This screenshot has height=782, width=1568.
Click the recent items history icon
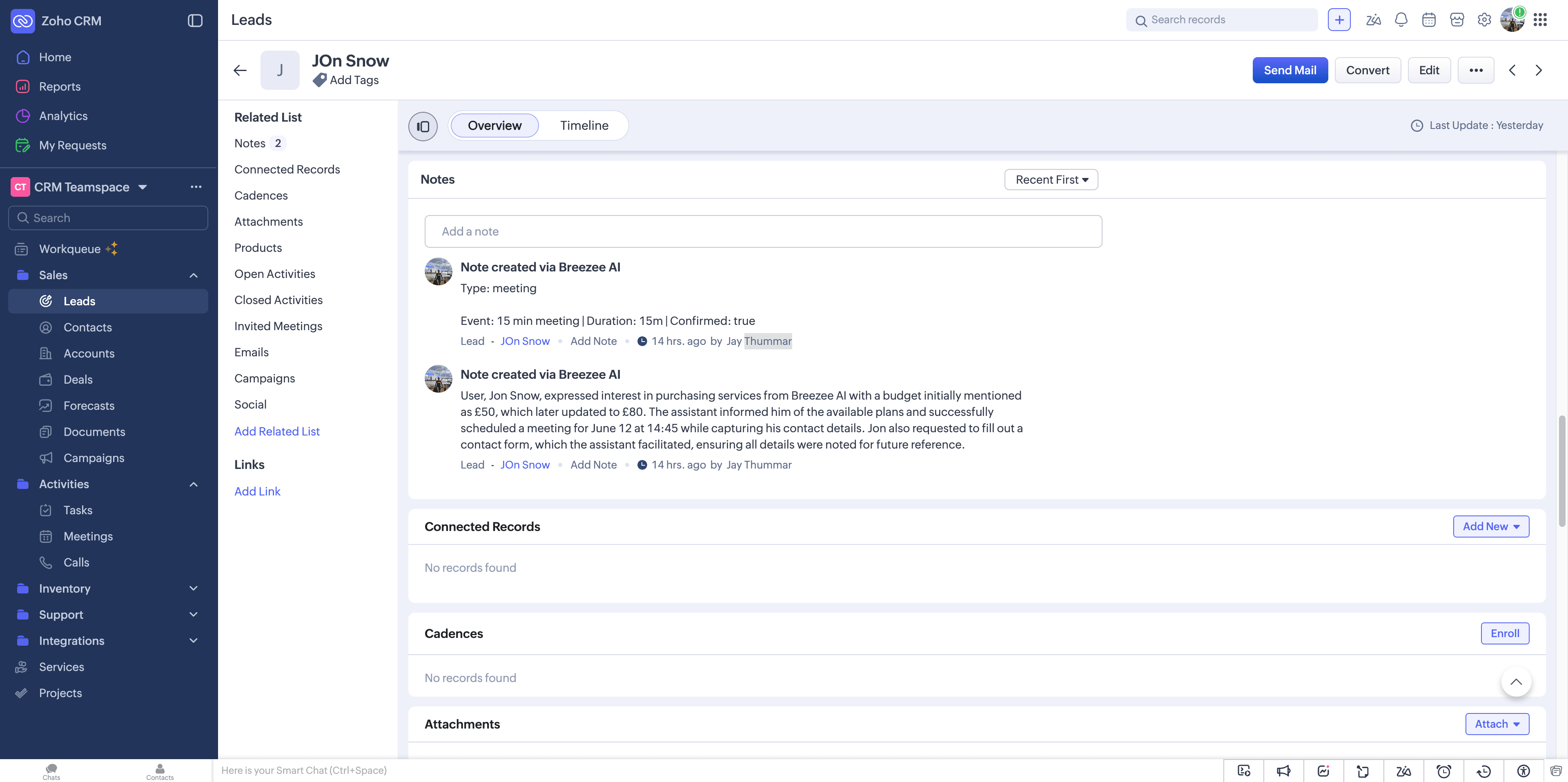pyautogui.click(x=1483, y=771)
